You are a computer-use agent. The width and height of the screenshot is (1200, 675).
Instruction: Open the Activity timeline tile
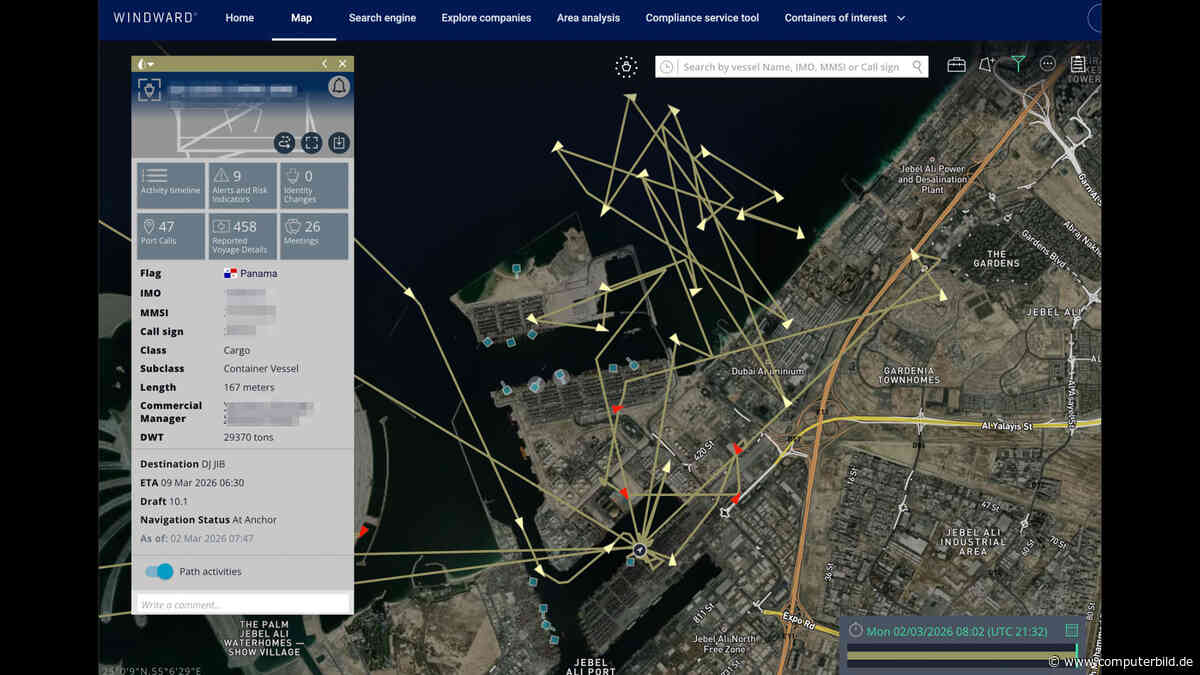pos(171,186)
